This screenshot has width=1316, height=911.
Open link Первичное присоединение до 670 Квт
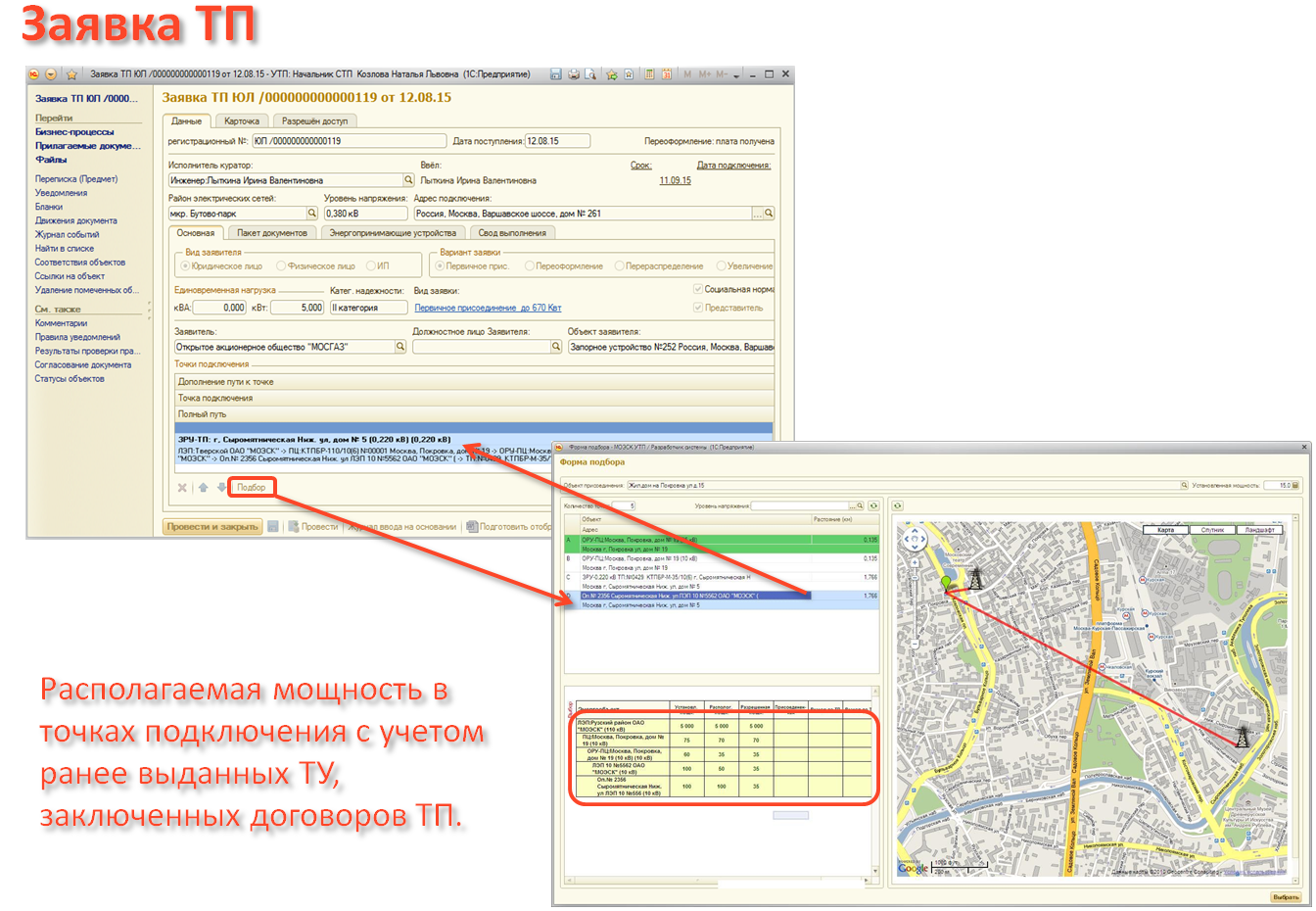pyautogui.click(x=488, y=308)
